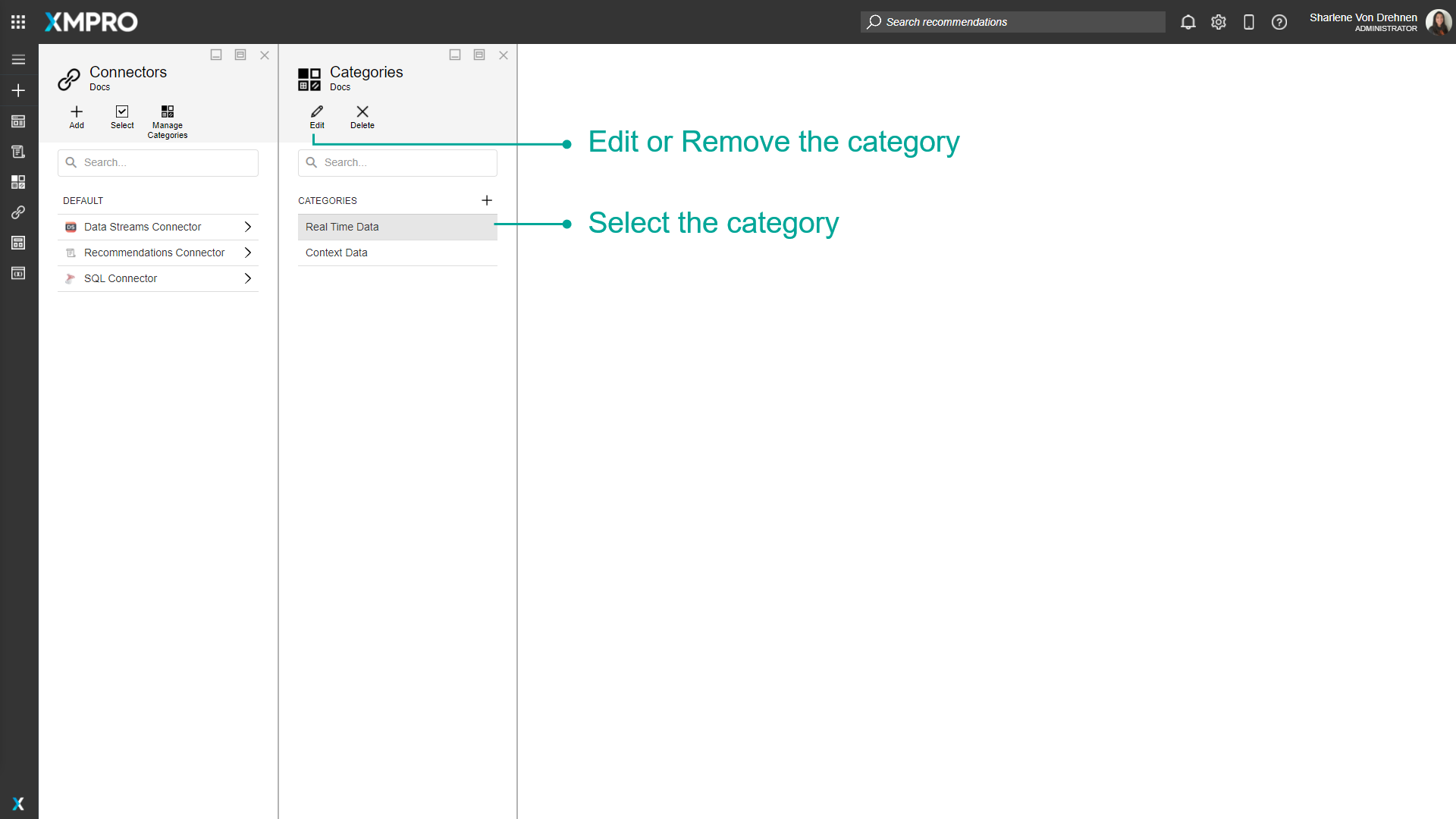This screenshot has height=819, width=1456.
Task: Open the app launcher grid icon
Action: pos(18,21)
